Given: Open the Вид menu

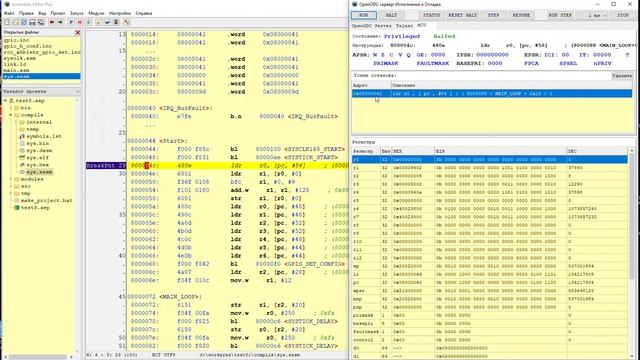Looking at the screenshot, I should 42,13.
